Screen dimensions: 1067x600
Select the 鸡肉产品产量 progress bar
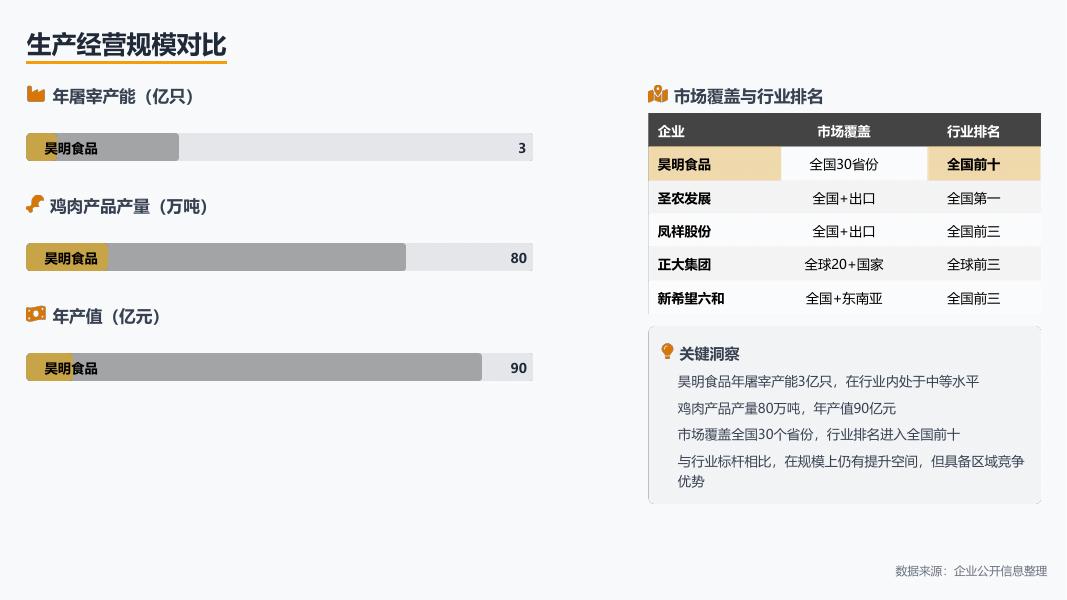pos(279,258)
